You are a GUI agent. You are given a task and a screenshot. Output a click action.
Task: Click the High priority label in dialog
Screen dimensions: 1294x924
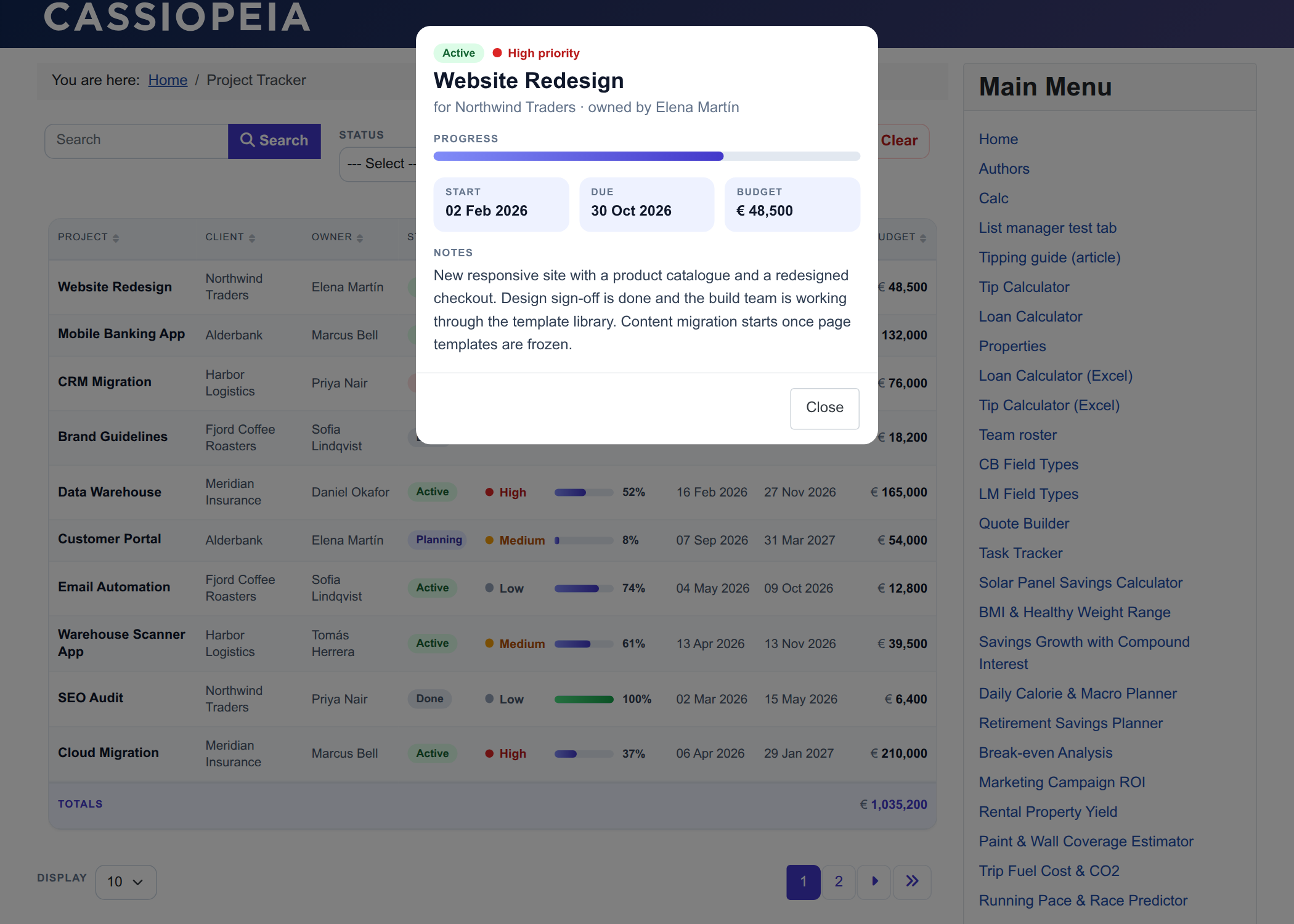coord(536,53)
